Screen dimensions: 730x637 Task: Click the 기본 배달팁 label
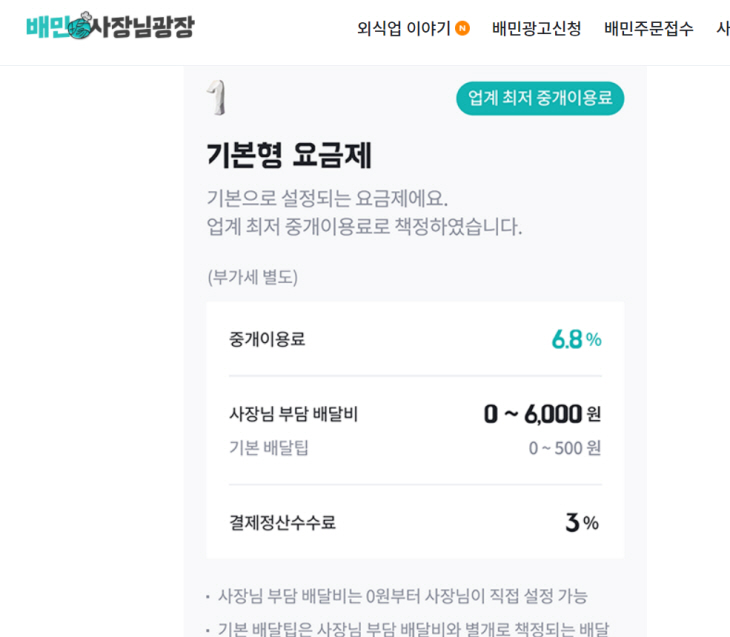pos(269,447)
